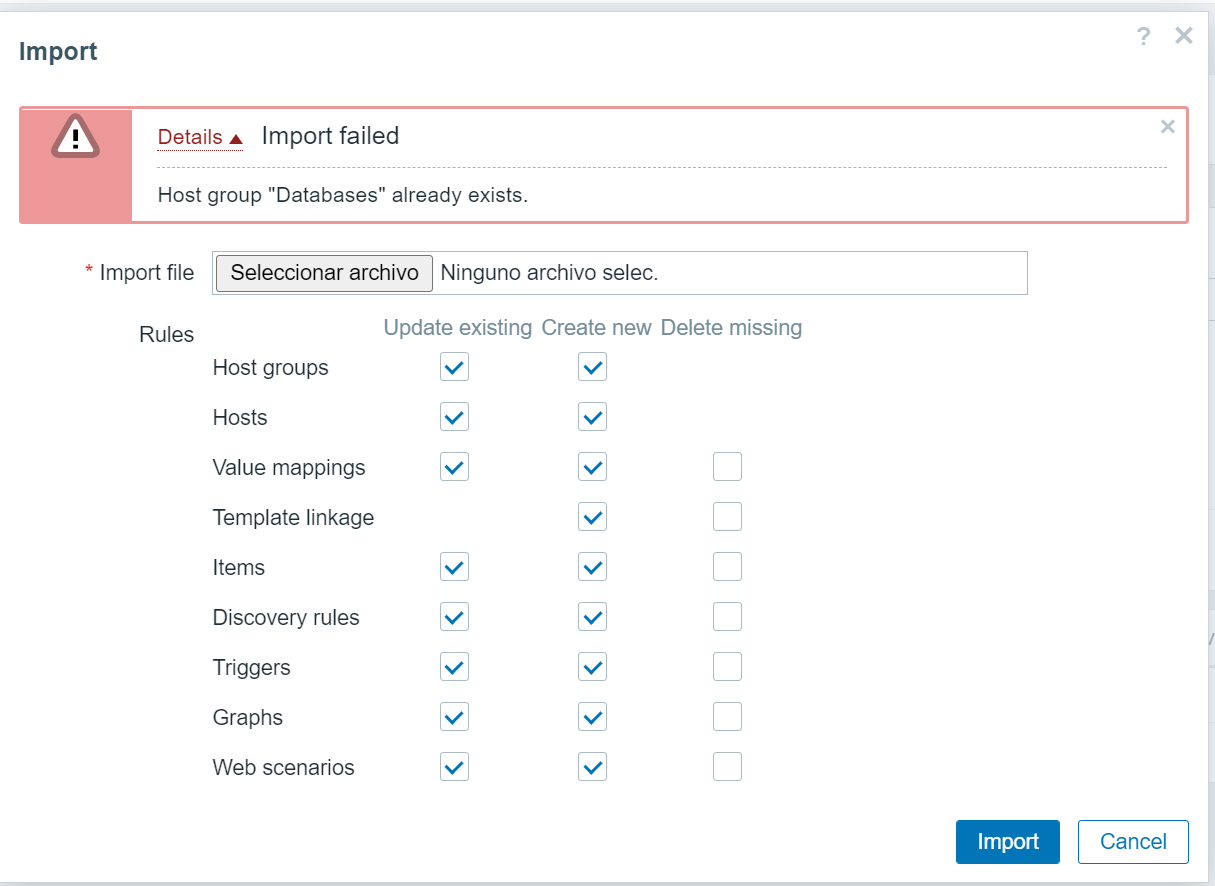Collapse the error Details section
The width and height of the screenshot is (1215, 886).
(200, 137)
